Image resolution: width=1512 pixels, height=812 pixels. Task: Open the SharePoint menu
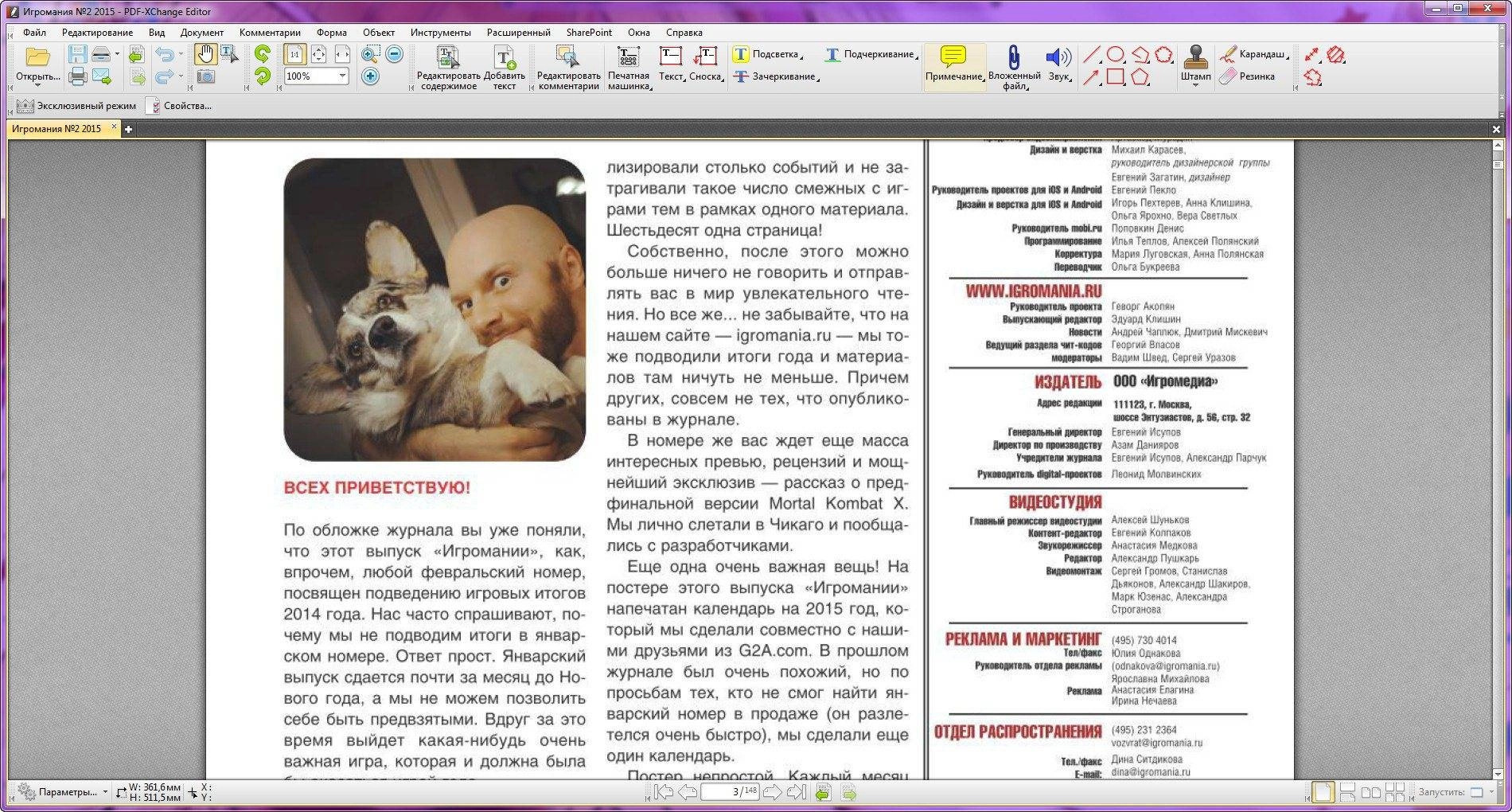pos(589,33)
